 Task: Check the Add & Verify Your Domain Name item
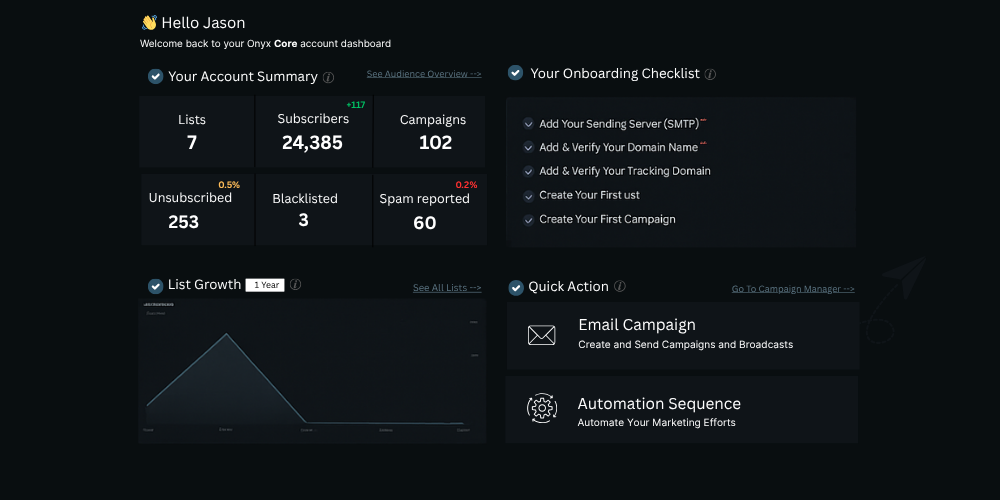point(528,148)
